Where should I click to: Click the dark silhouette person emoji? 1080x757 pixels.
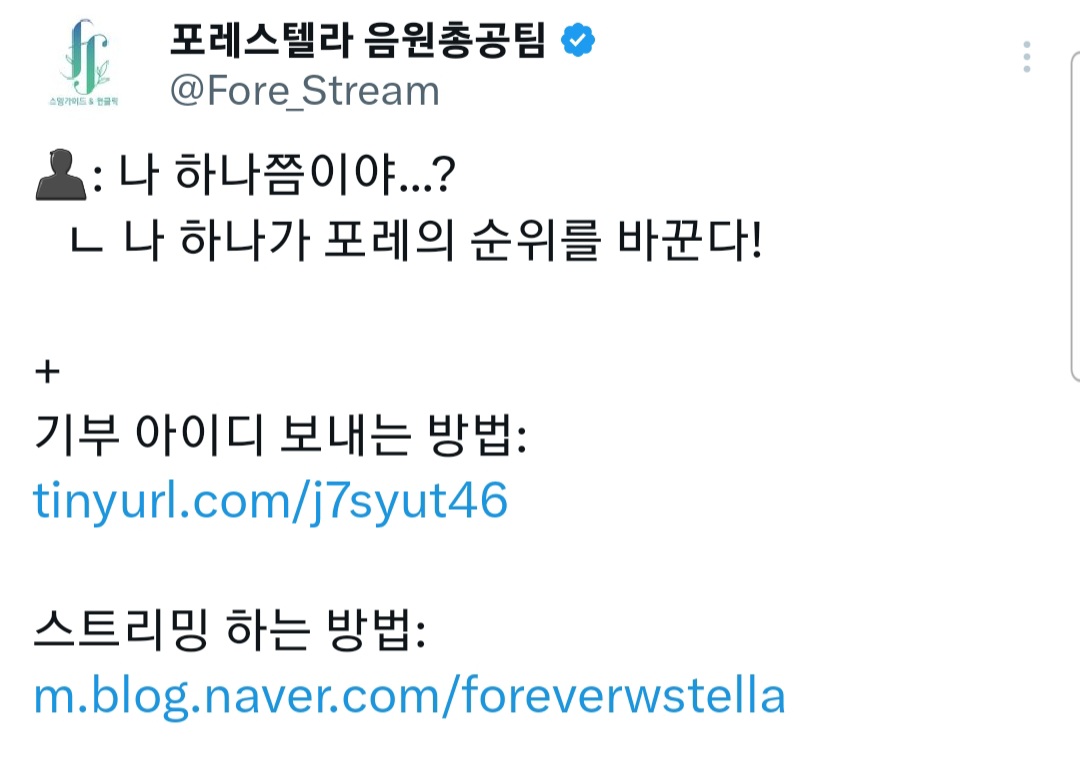coord(57,176)
